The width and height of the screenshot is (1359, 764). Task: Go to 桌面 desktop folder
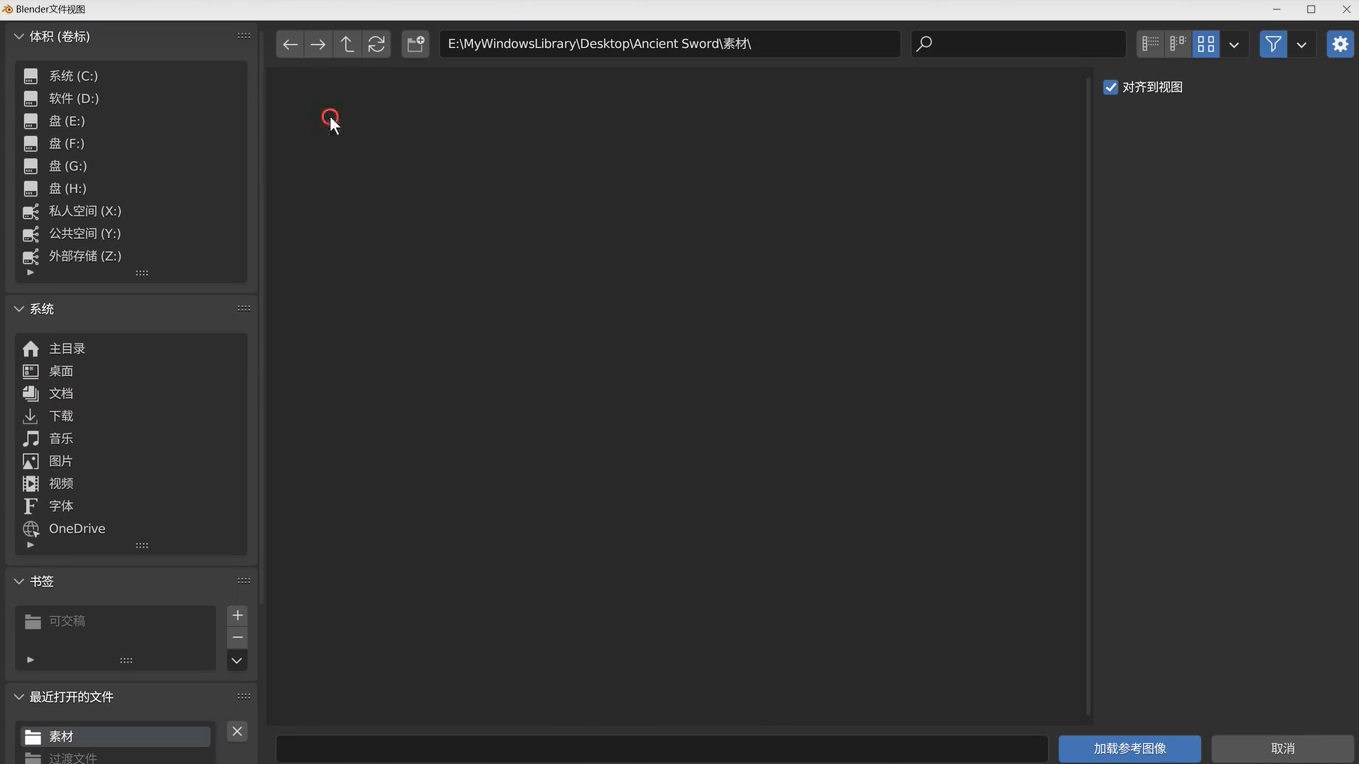coord(131,371)
